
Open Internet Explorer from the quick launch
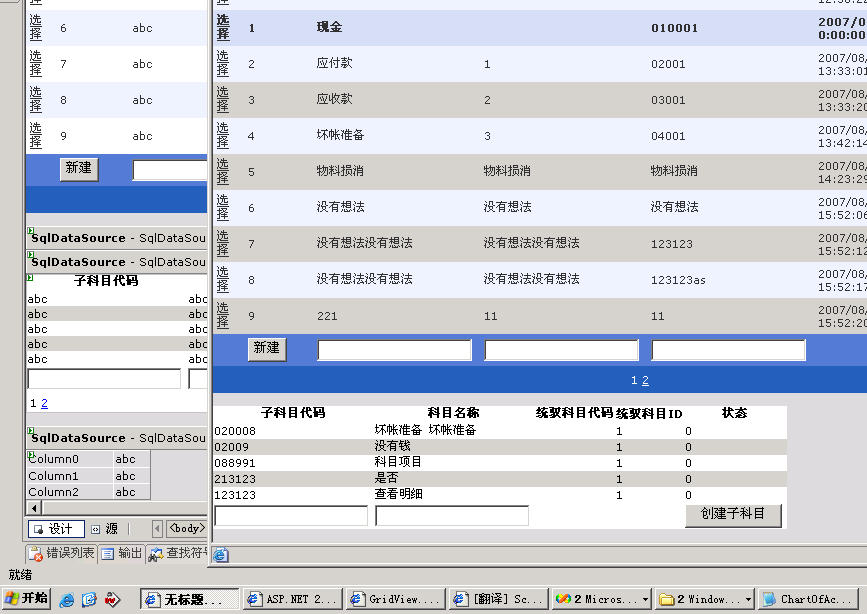pyautogui.click(x=66, y=599)
